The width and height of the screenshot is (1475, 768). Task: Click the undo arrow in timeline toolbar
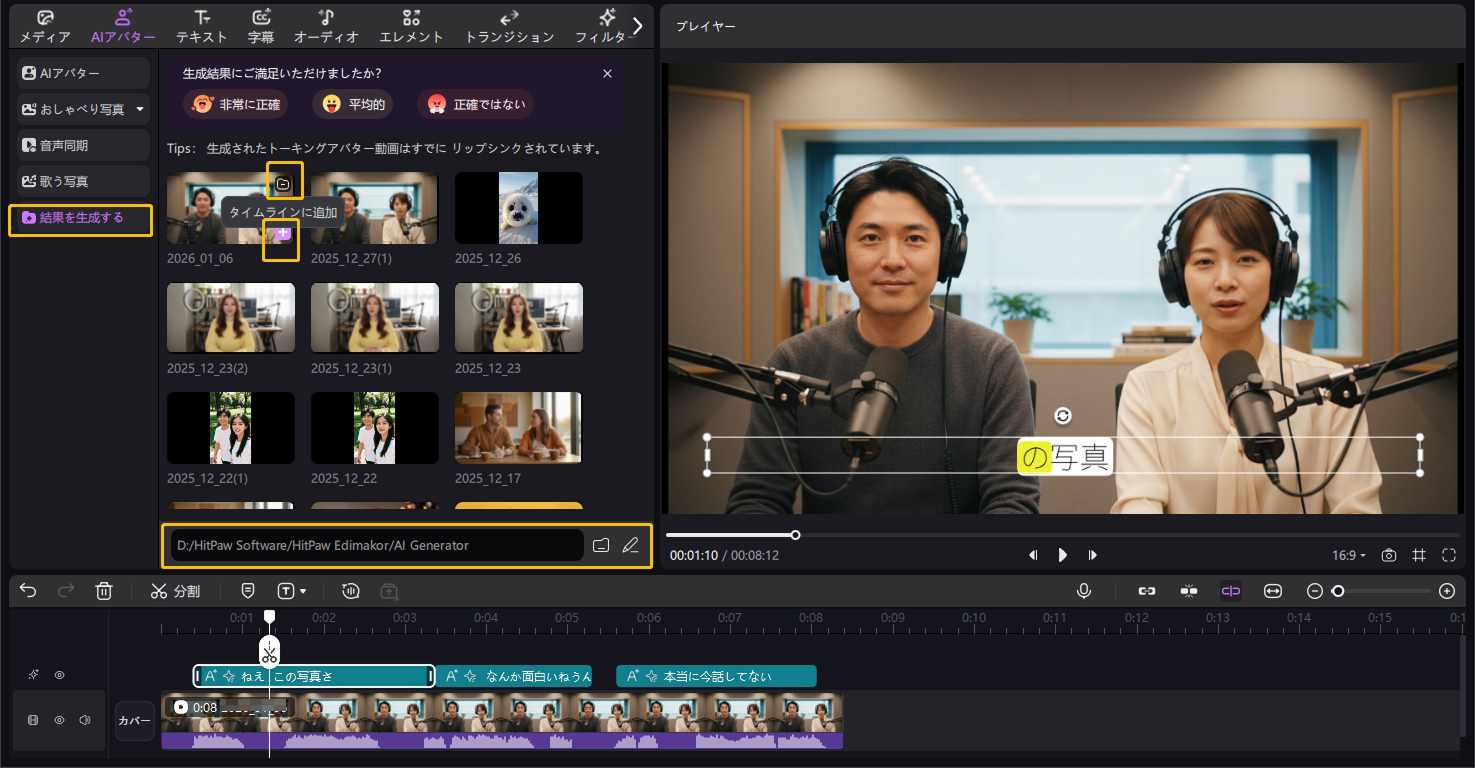click(28, 591)
